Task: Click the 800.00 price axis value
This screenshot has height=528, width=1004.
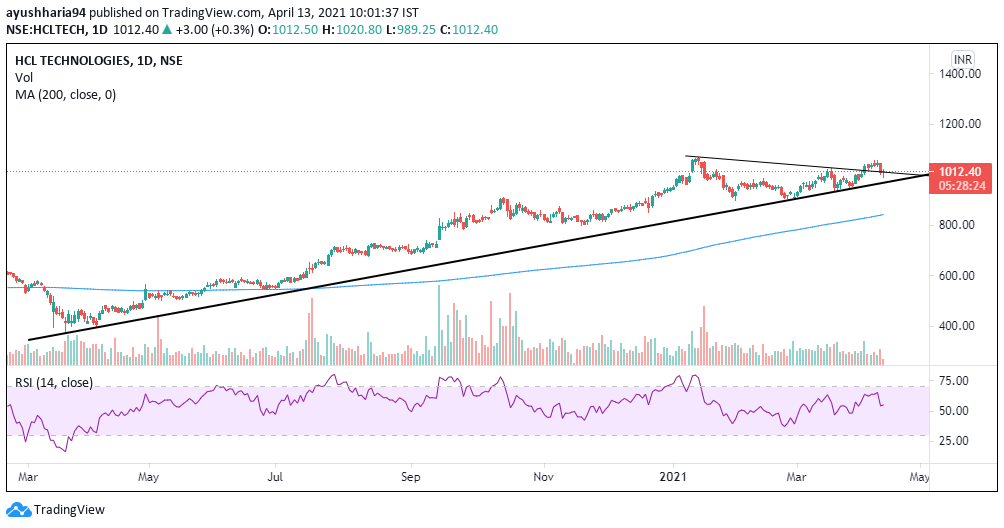Action: coord(957,225)
